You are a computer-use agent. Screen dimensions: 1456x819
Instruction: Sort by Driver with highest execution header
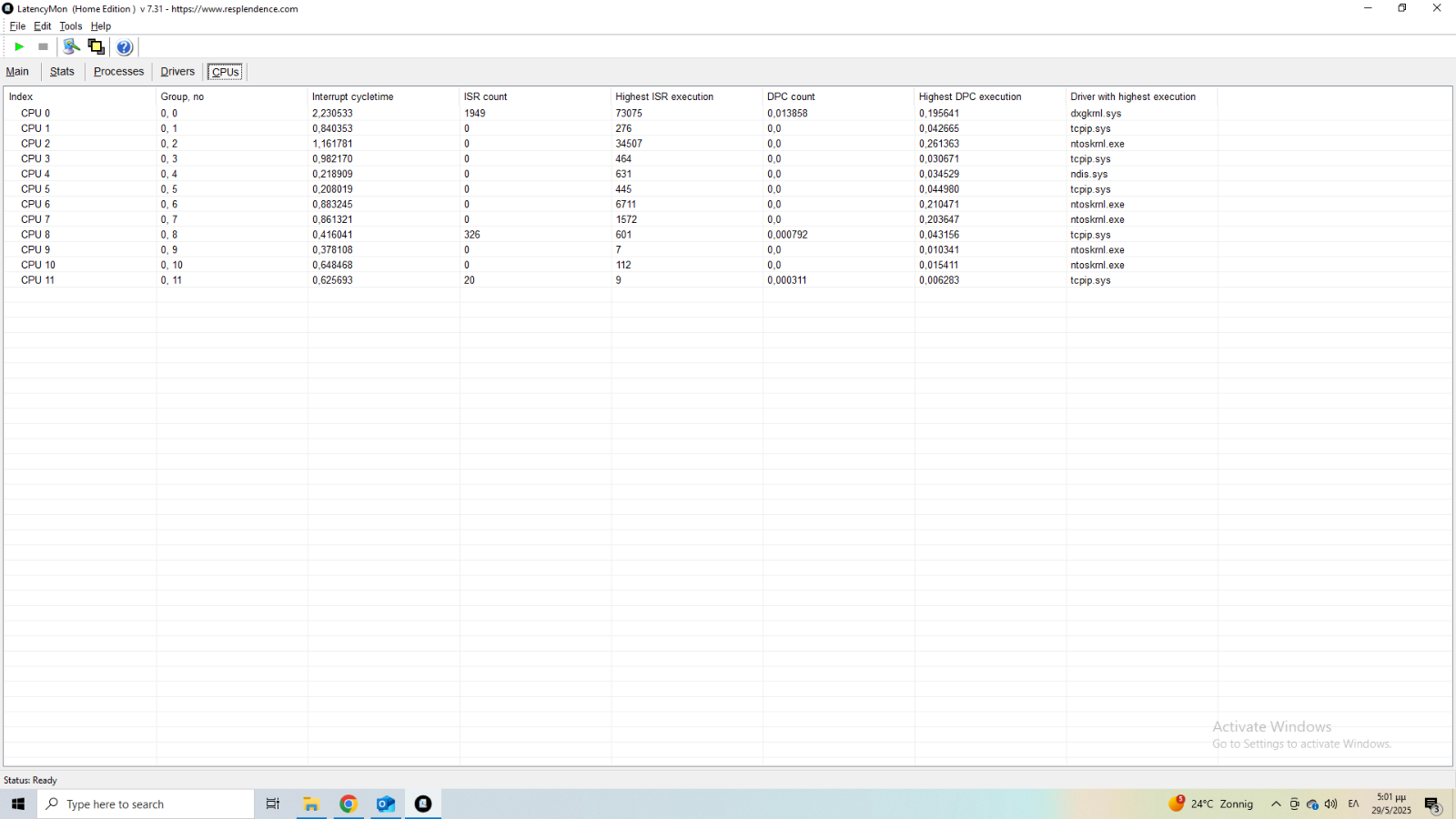1142,96
